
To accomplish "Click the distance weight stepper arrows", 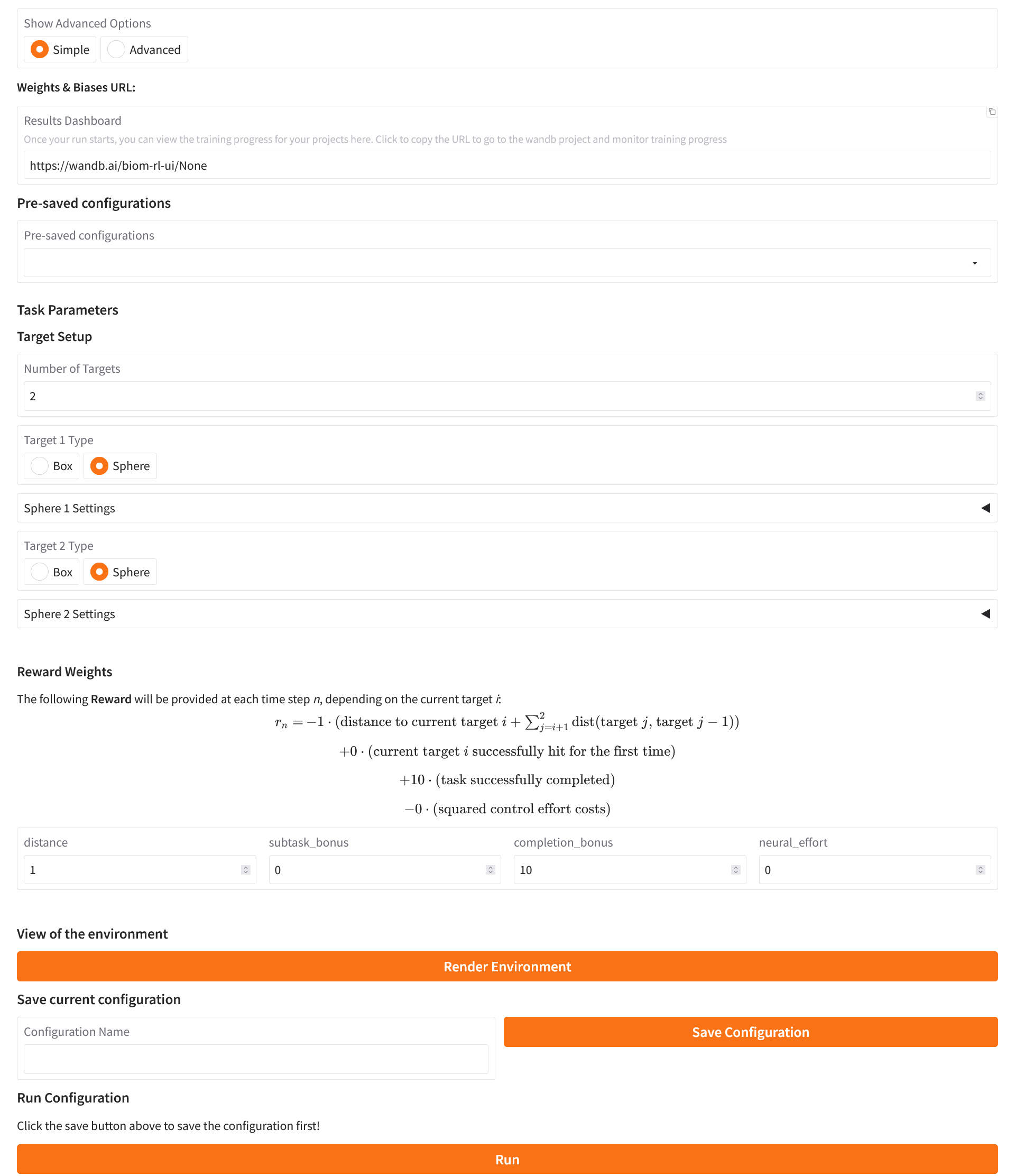I will click(246, 869).
